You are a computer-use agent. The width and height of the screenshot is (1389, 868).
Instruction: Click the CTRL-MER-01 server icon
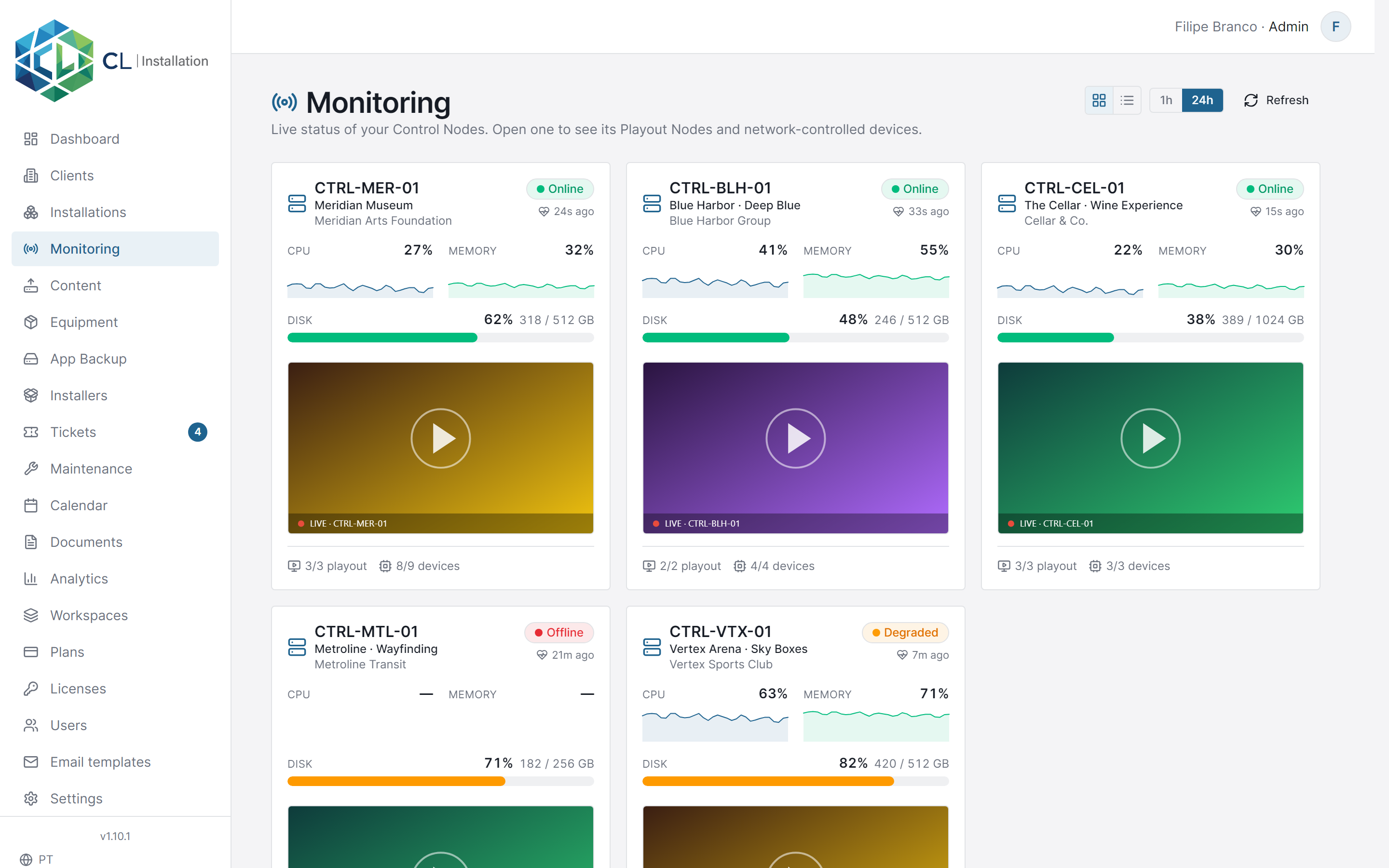click(297, 204)
